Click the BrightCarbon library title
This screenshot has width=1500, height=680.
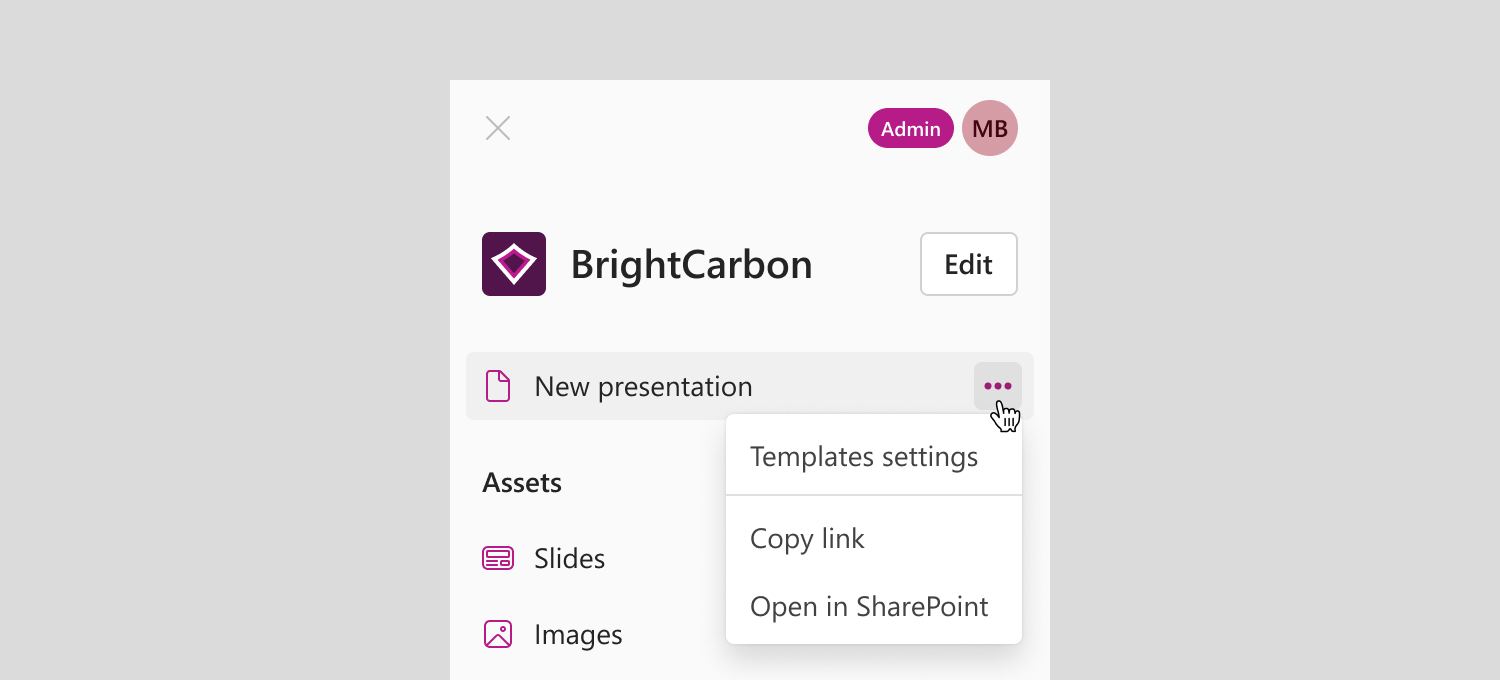pos(691,265)
